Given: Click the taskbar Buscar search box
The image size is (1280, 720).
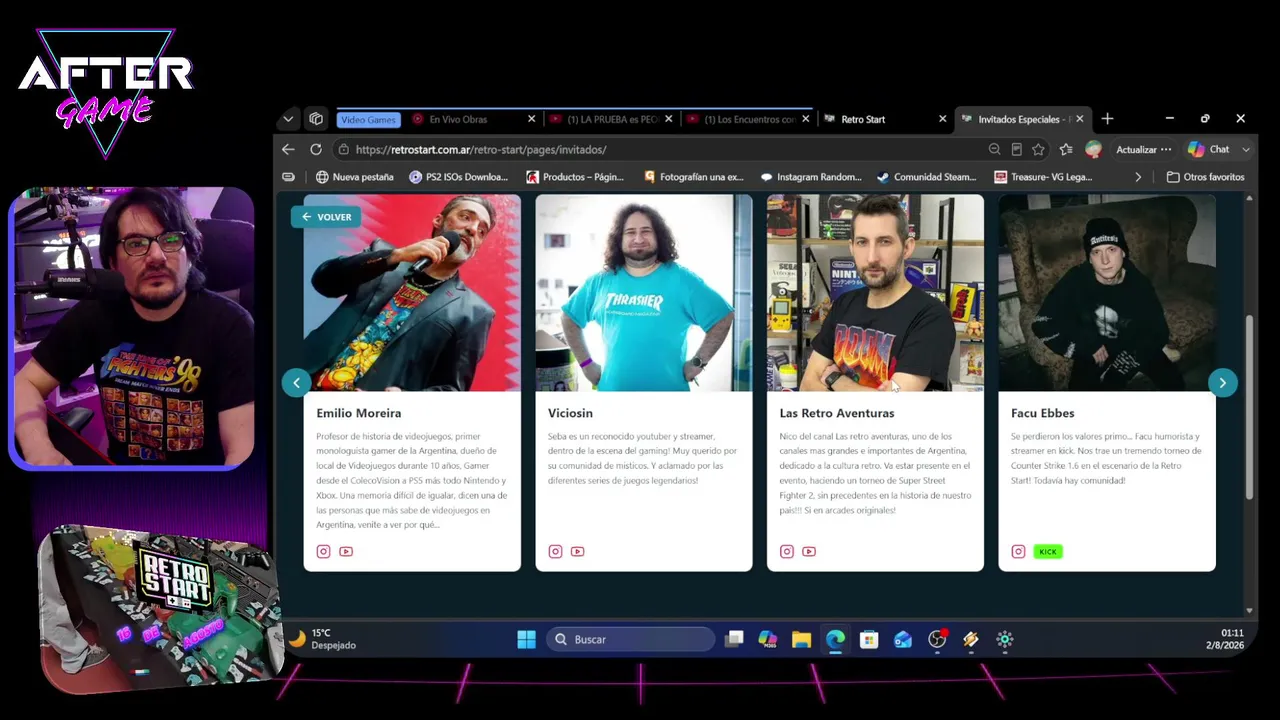Looking at the screenshot, I should 630,639.
